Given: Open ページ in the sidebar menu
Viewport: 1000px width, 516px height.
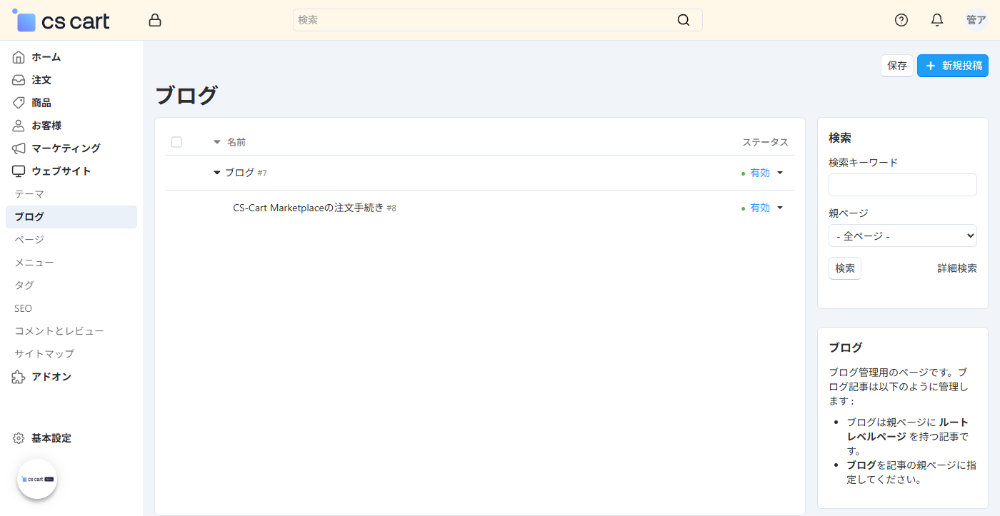Looking at the screenshot, I should (x=29, y=239).
